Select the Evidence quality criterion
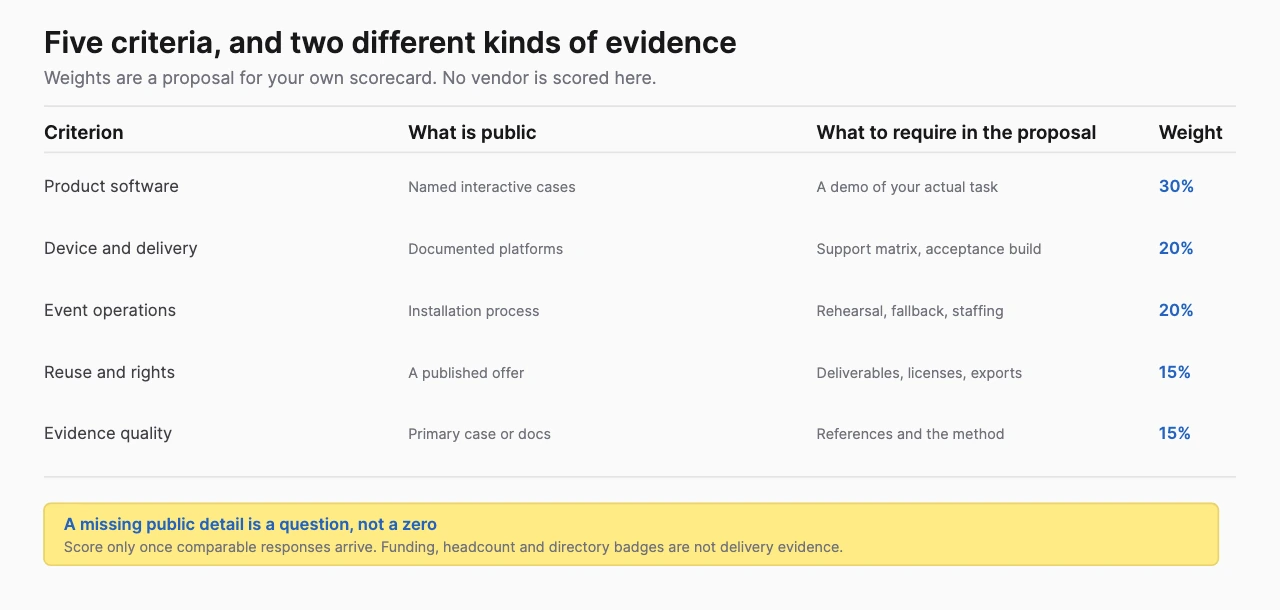 click(108, 433)
